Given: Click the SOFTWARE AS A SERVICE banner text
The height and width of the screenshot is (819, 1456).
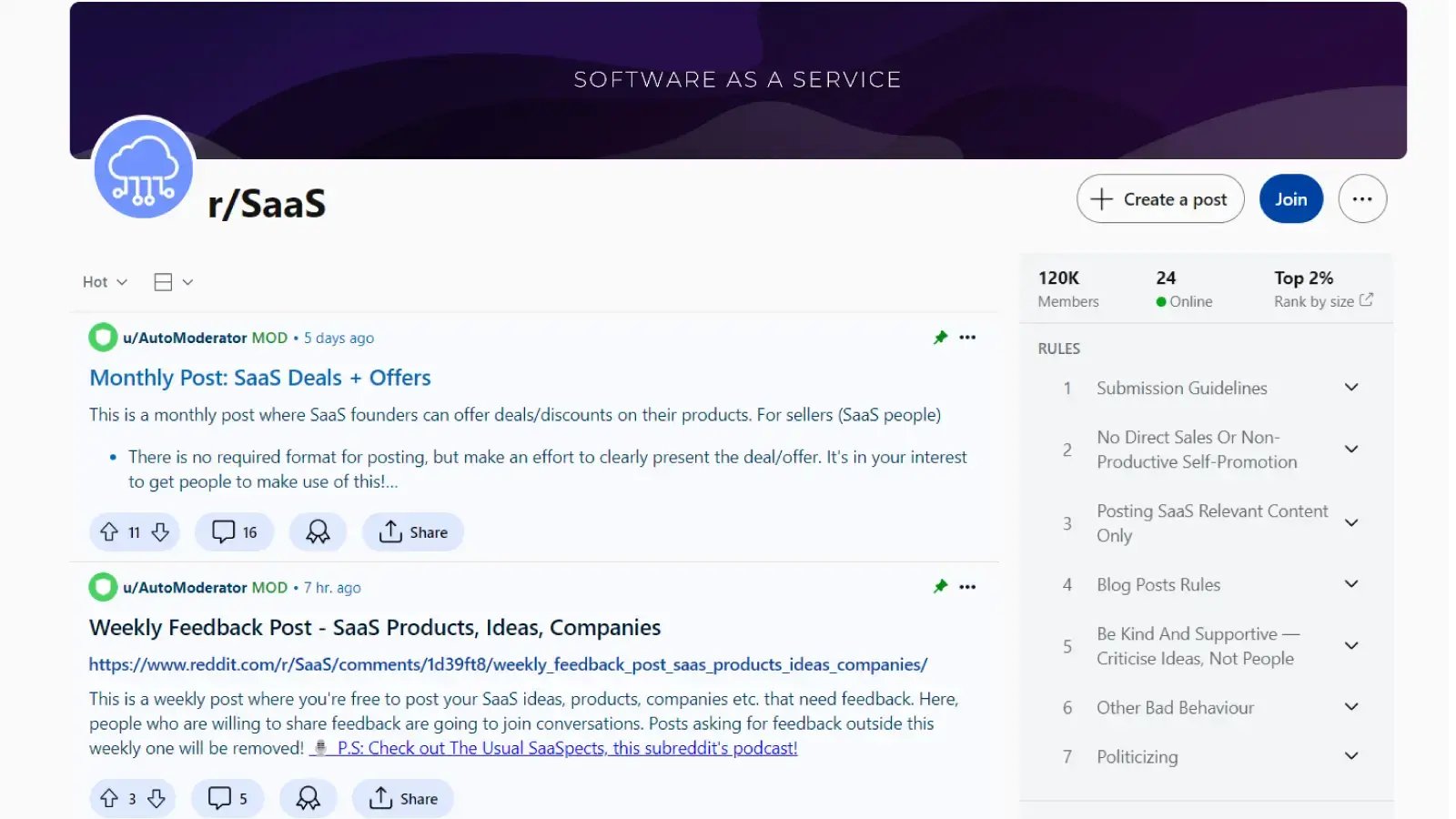Looking at the screenshot, I should point(738,80).
